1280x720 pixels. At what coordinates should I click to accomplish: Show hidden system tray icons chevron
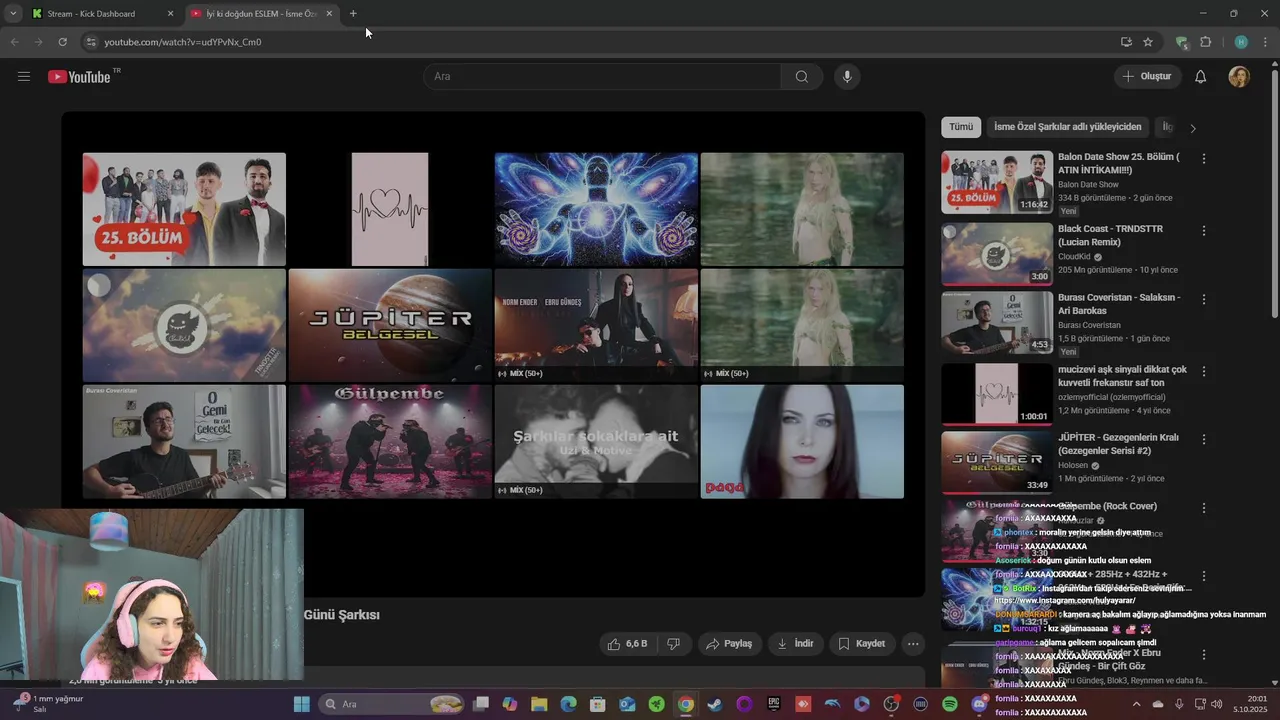1136,704
